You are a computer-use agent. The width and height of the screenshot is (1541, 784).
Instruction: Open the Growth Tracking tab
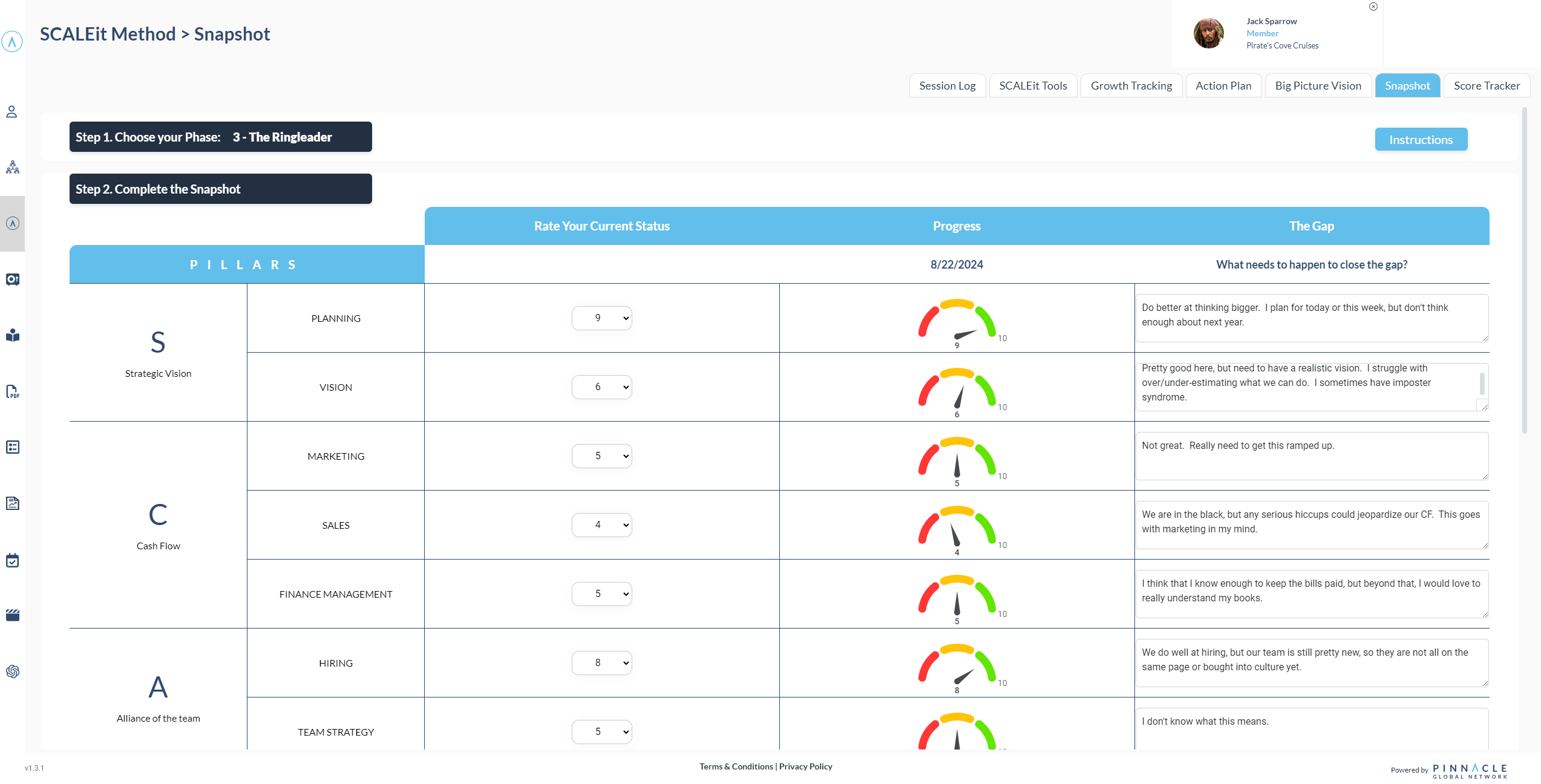pos(1131,86)
